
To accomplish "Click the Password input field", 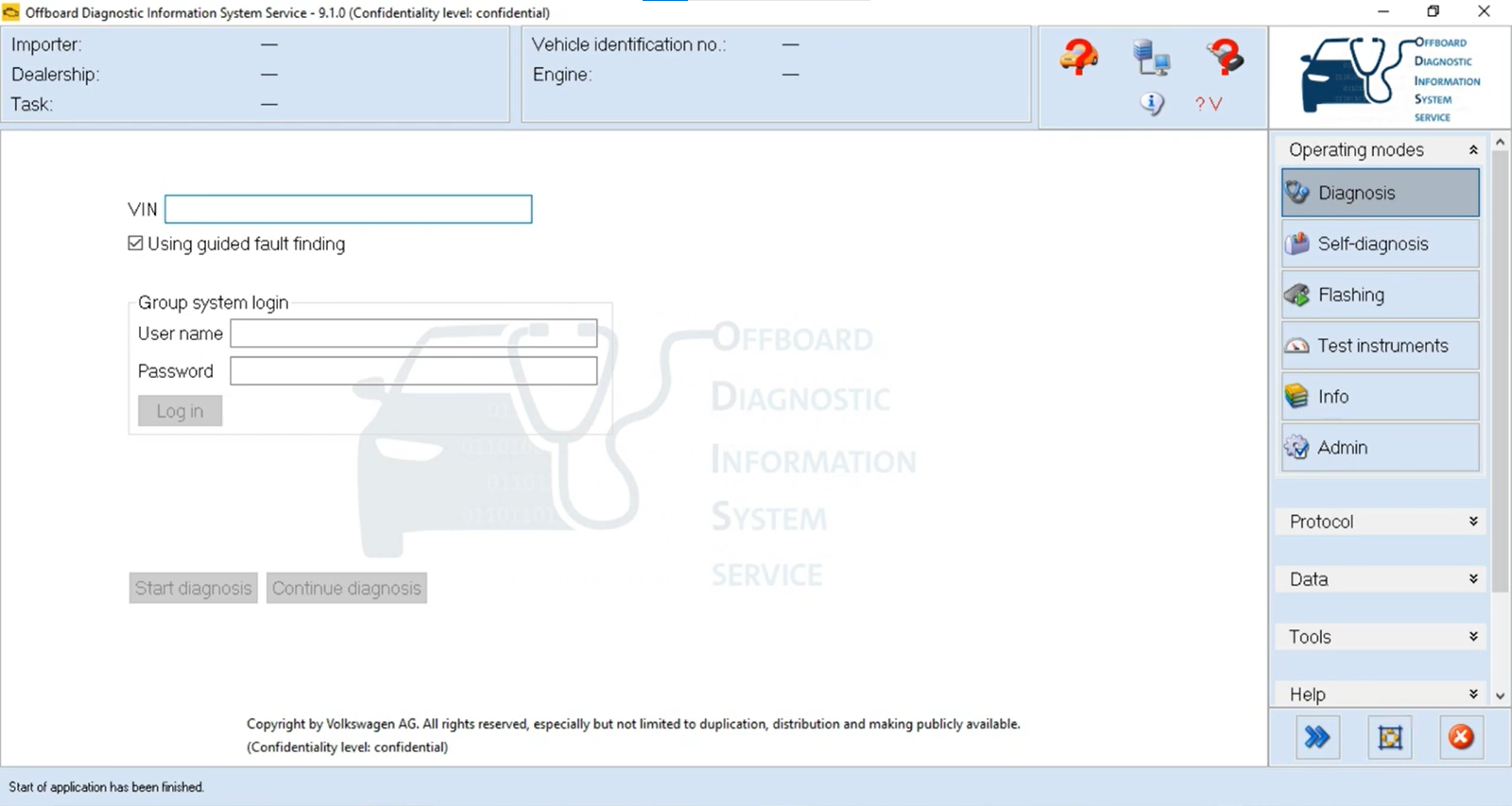I will [x=414, y=370].
